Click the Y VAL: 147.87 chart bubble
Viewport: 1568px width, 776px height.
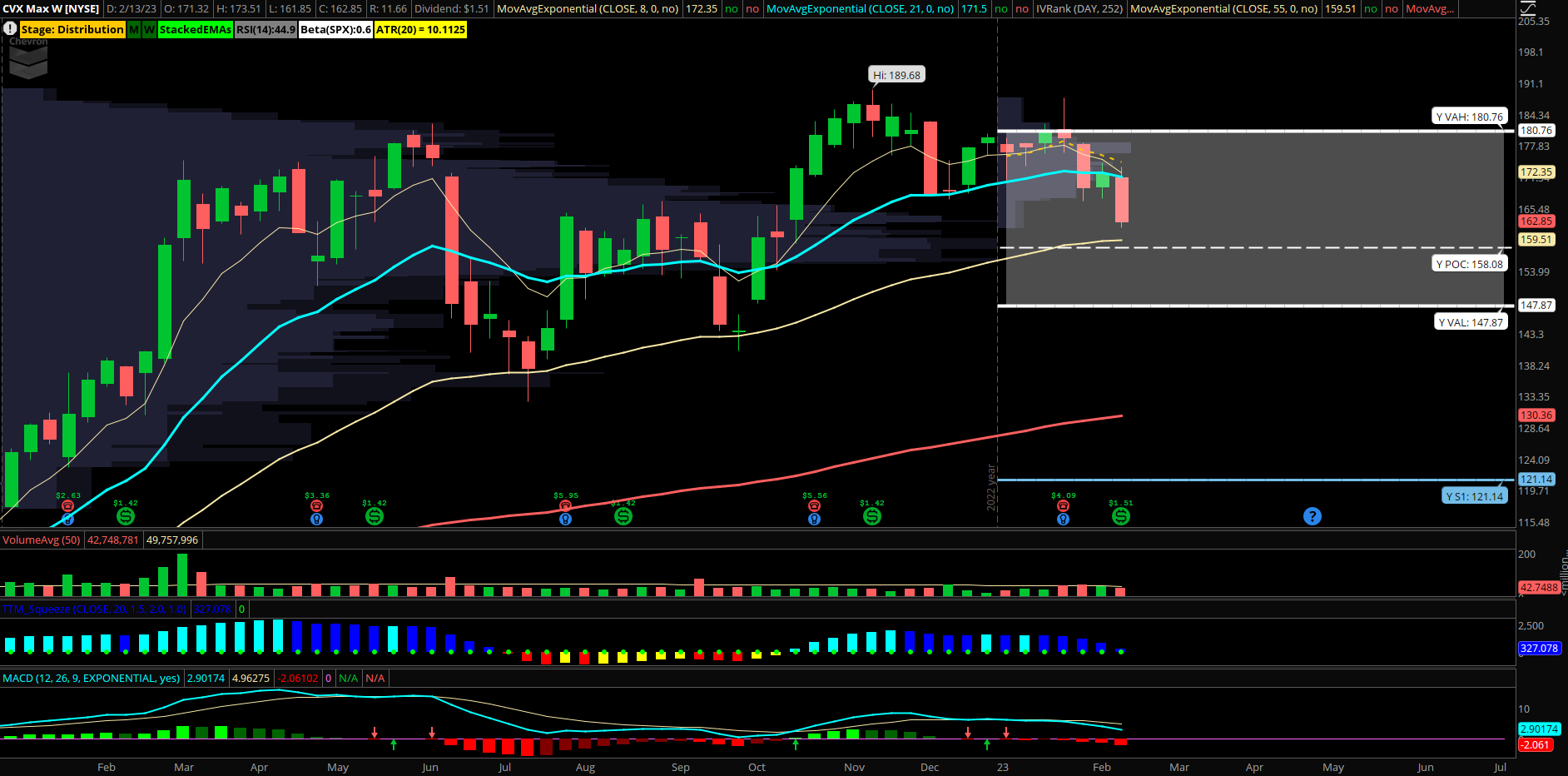(x=1471, y=322)
